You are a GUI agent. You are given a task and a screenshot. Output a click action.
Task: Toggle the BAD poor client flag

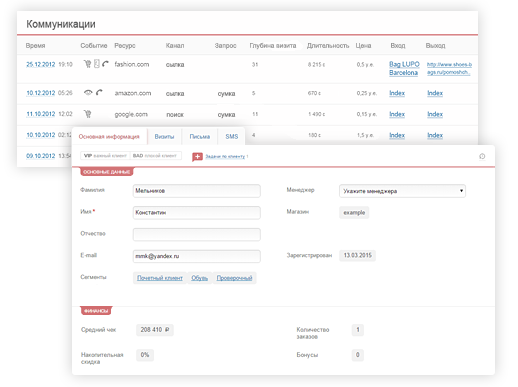[x=155, y=156]
